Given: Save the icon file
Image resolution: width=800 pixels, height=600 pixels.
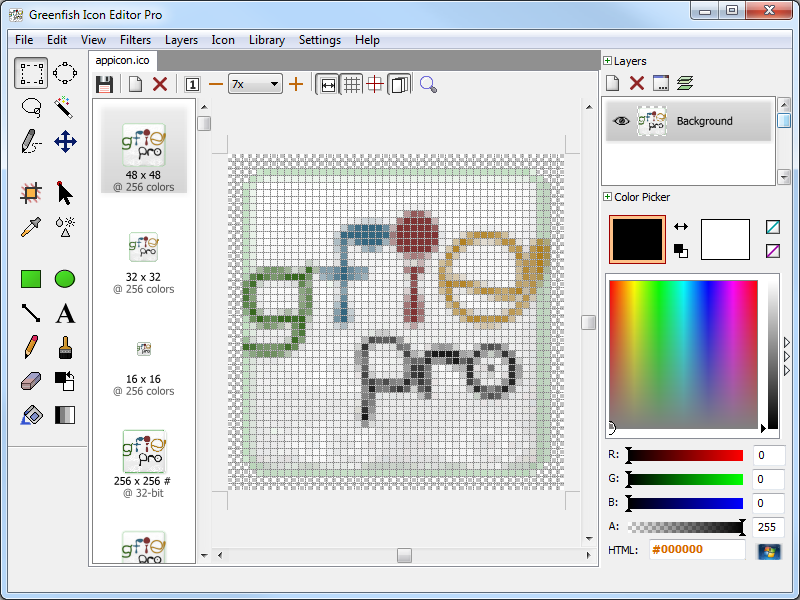Looking at the screenshot, I should coord(104,84).
